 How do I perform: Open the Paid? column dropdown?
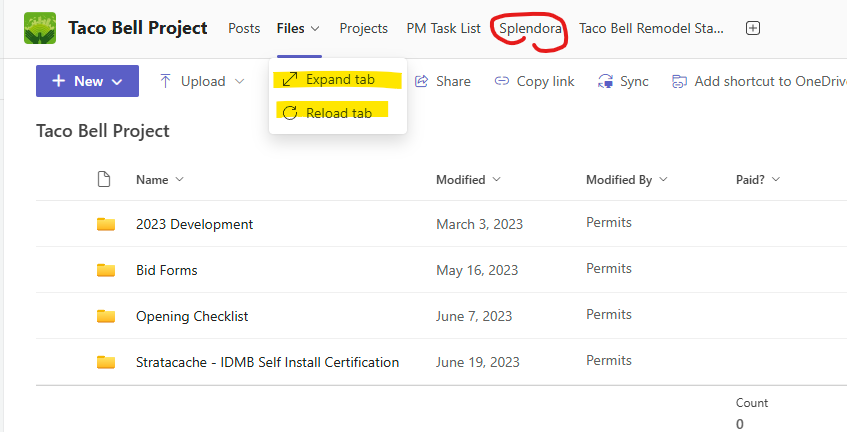pyautogui.click(x=776, y=179)
